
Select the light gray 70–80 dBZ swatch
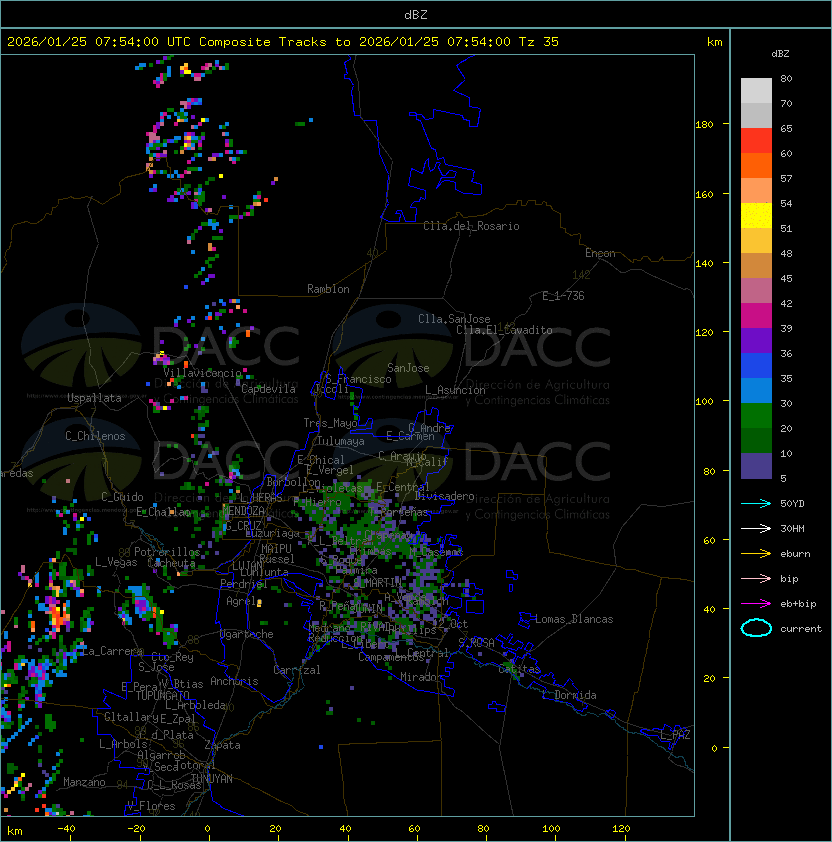pyautogui.click(x=756, y=91)
